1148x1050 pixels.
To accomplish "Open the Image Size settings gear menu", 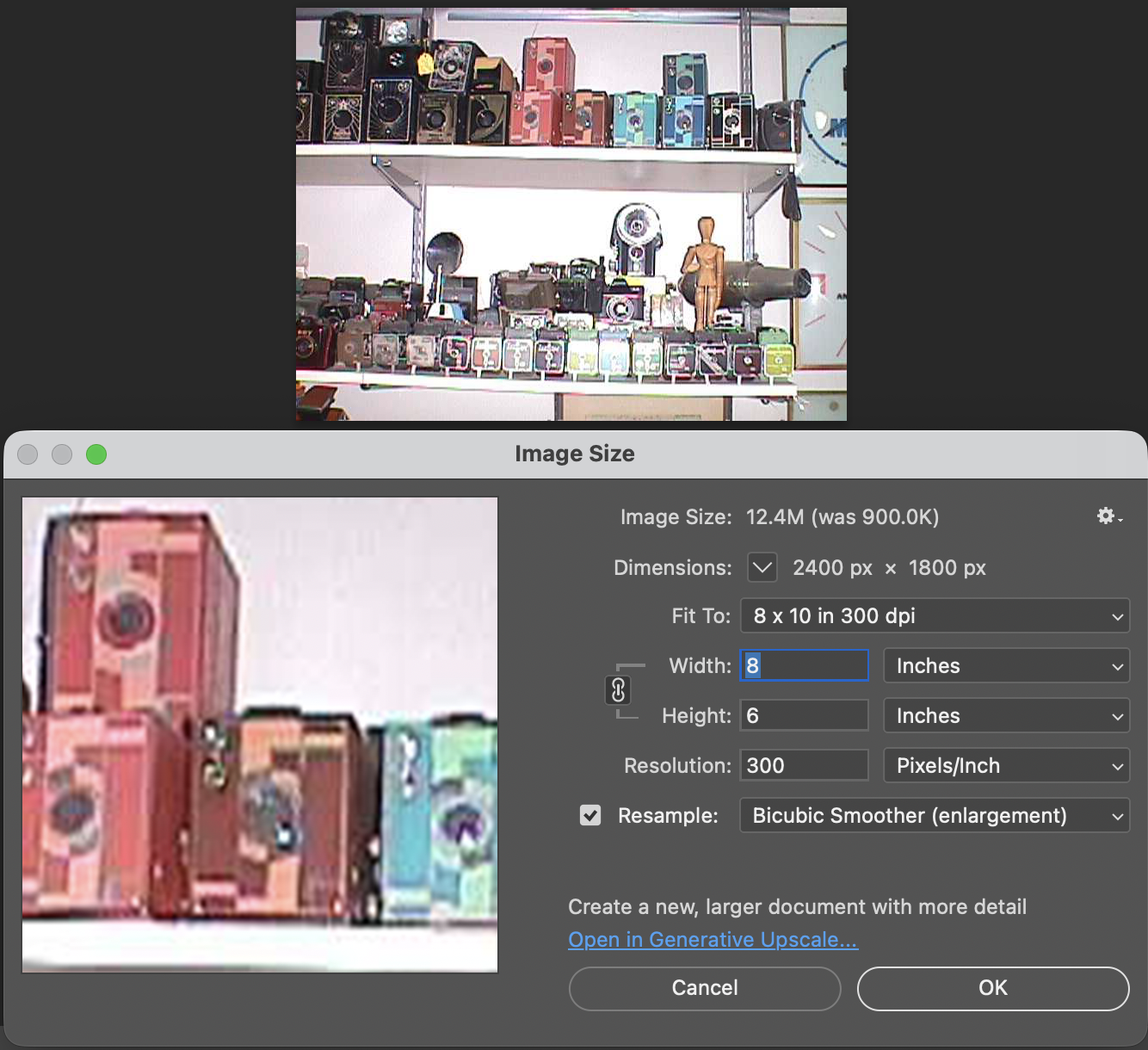I will [x=1105, y=516].
